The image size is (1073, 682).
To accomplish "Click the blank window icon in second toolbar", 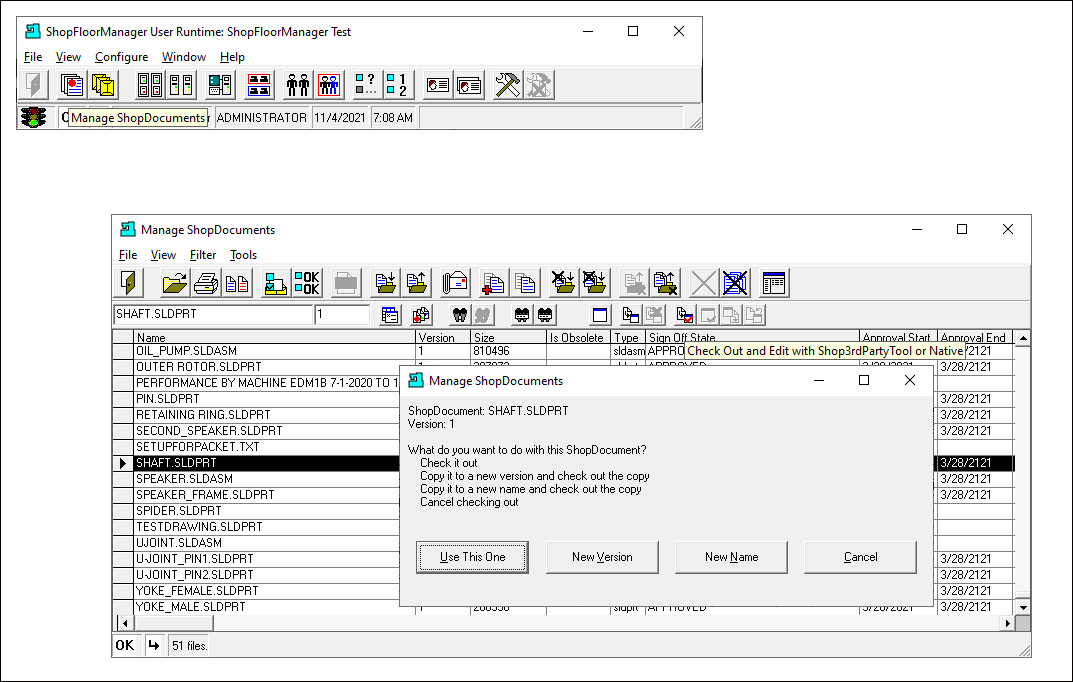I will [x=600, y=315].
